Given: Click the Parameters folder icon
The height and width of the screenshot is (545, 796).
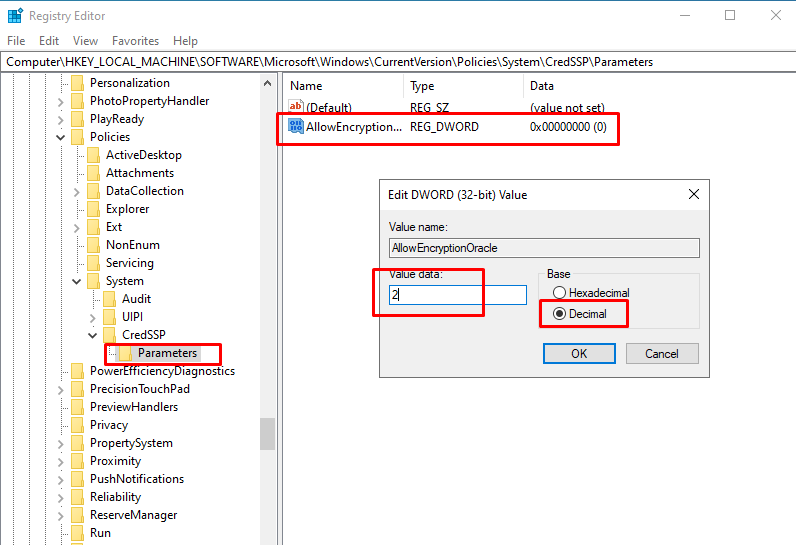Looking at the screenshot, I should click(x=125, y=353).
